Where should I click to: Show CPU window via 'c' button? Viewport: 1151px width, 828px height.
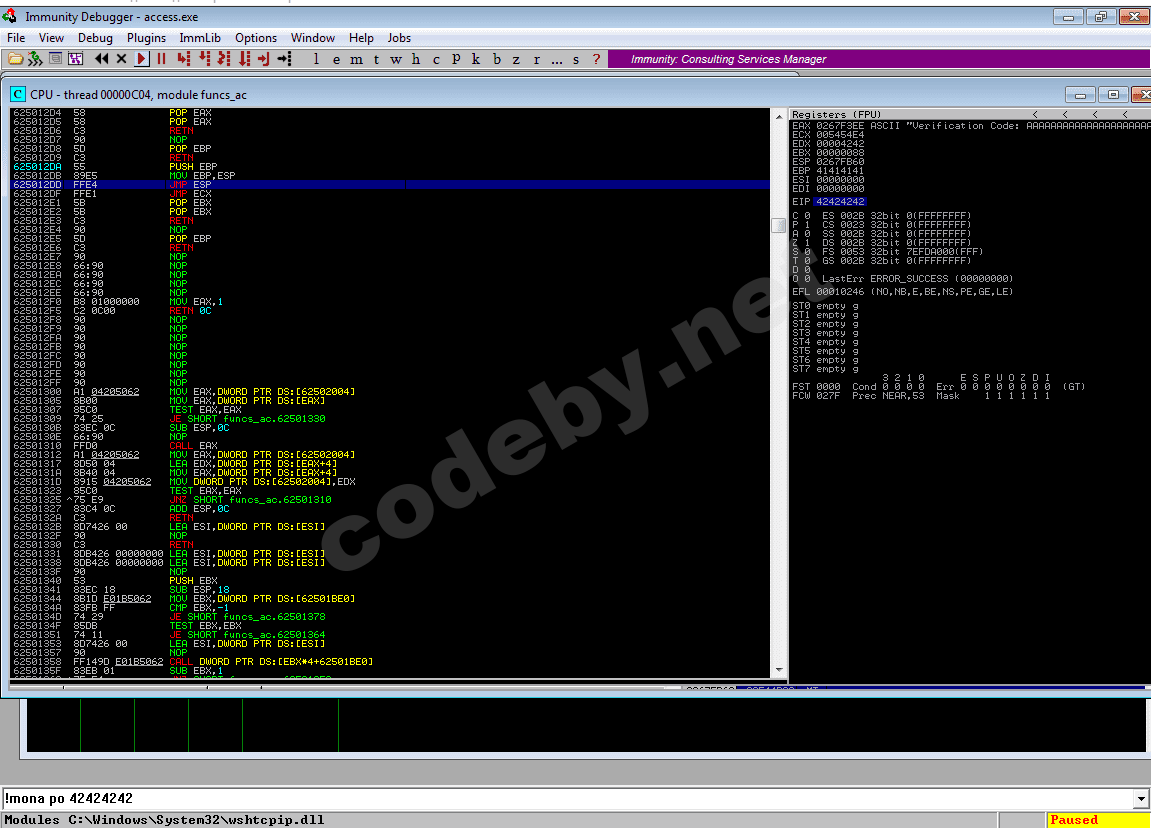(436, 59)
